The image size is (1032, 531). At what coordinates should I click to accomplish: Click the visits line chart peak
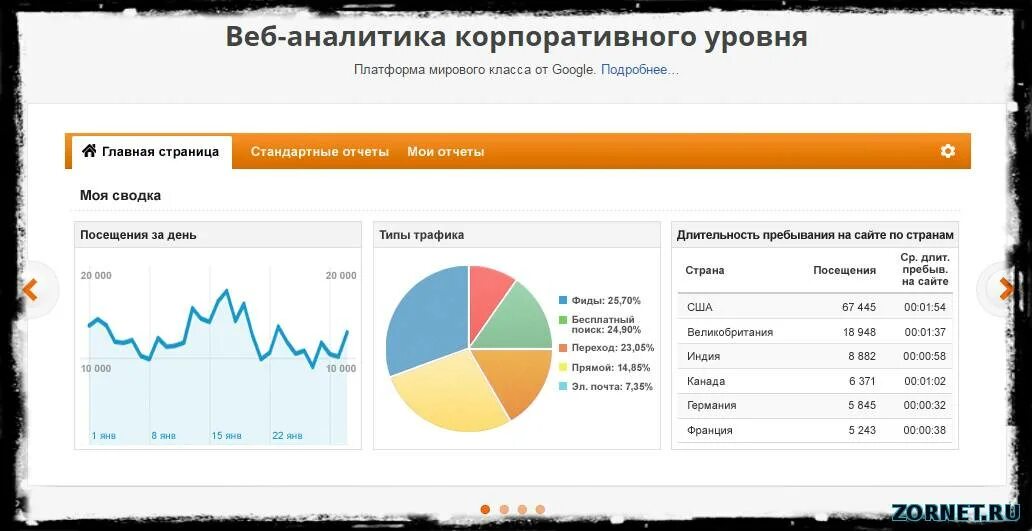(226, 290)
